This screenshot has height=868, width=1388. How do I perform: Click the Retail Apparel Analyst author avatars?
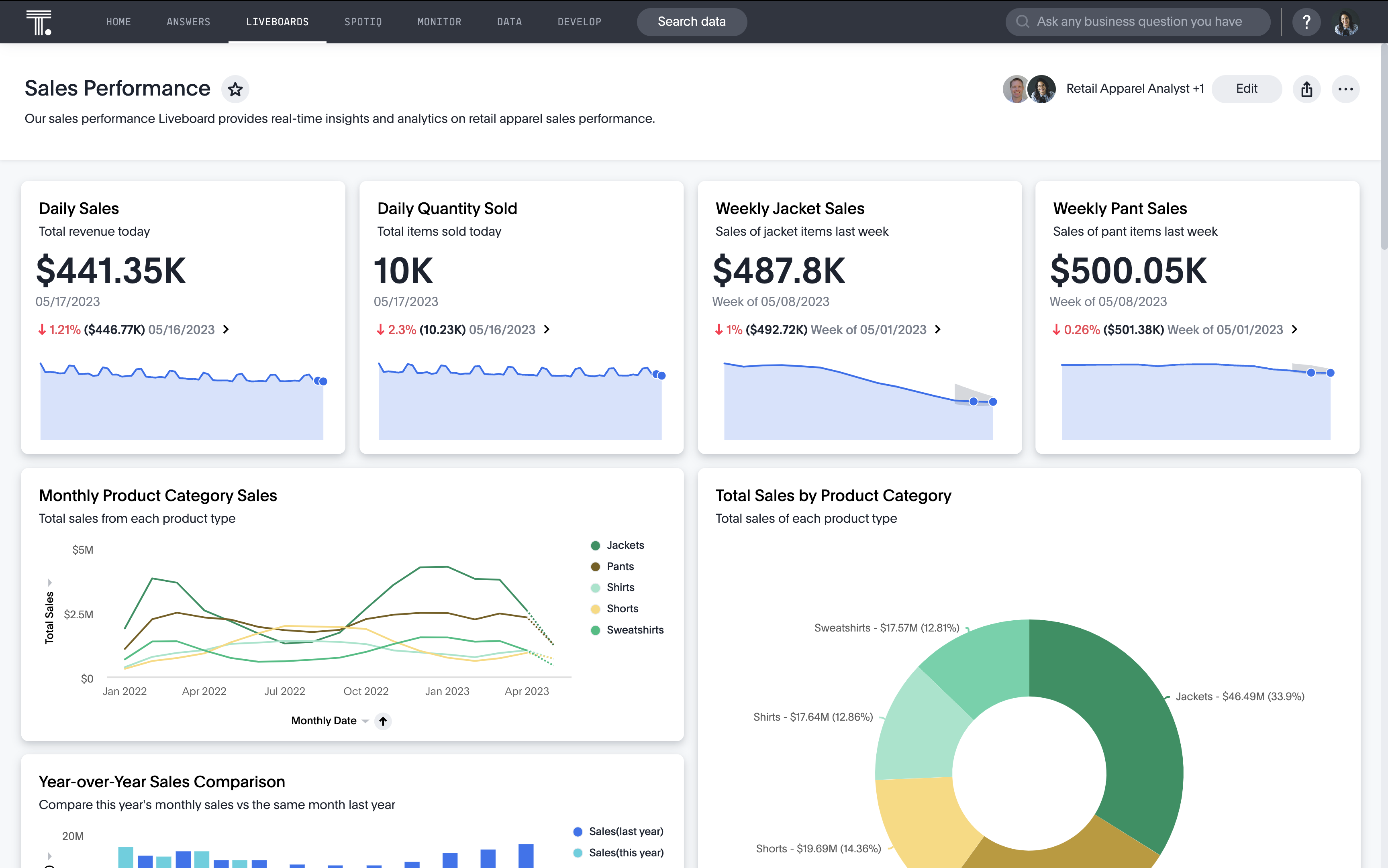coord(1029,89)
